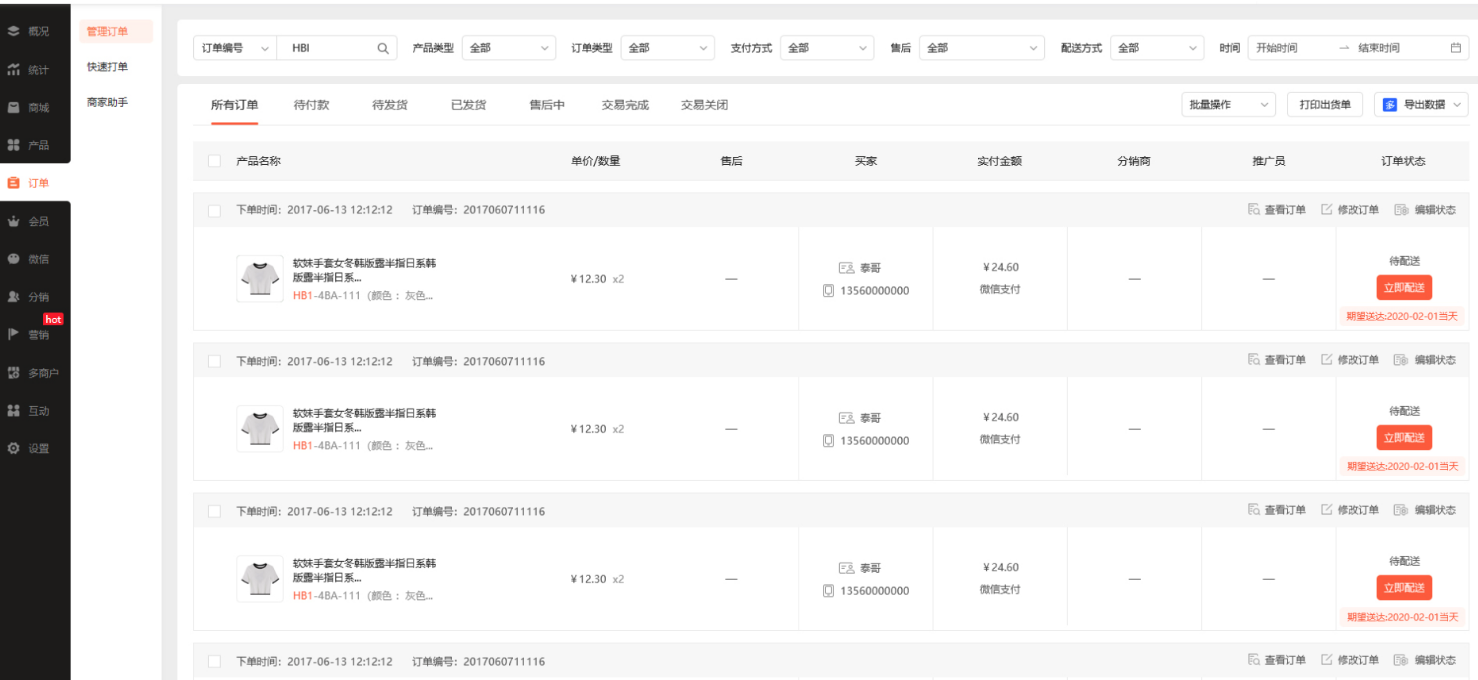1478x680 pixels.
Task: Click 立即配送 on the second order
Action: [x=1404, y=438]
